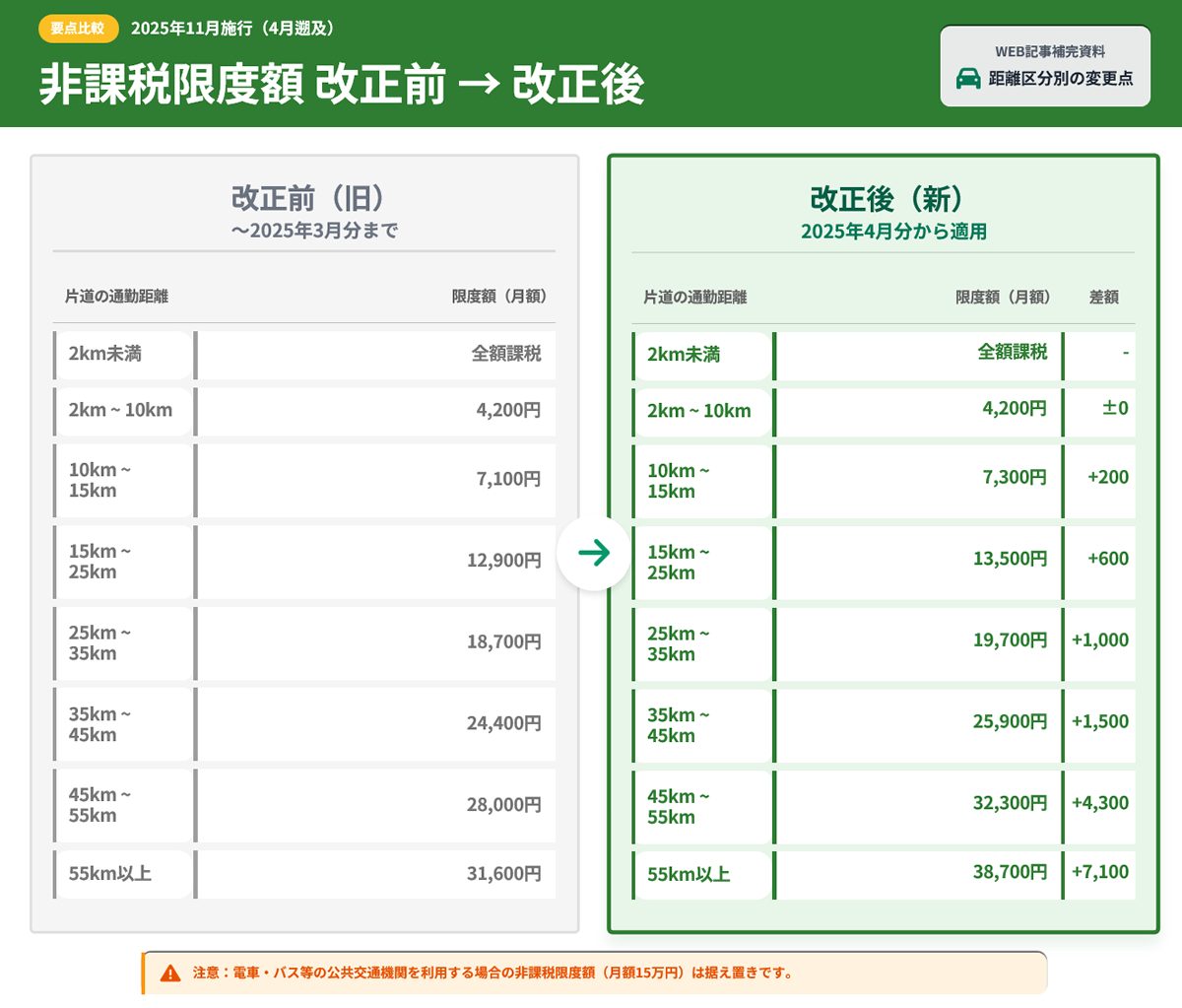Click the 差額 column header
1182x1008 pixels.
(x=1103, y=297)
